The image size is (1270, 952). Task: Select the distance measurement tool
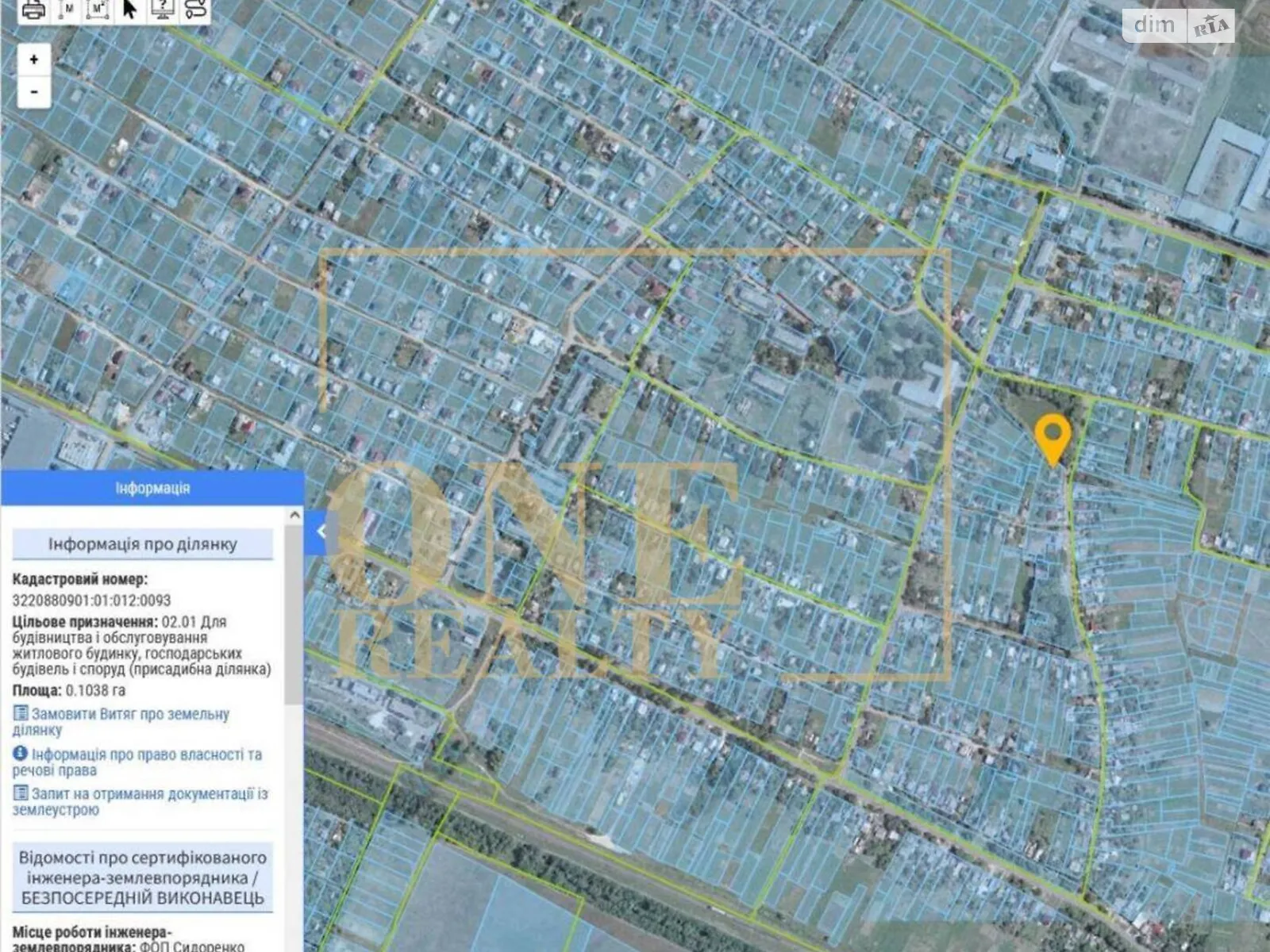point(67,10)
